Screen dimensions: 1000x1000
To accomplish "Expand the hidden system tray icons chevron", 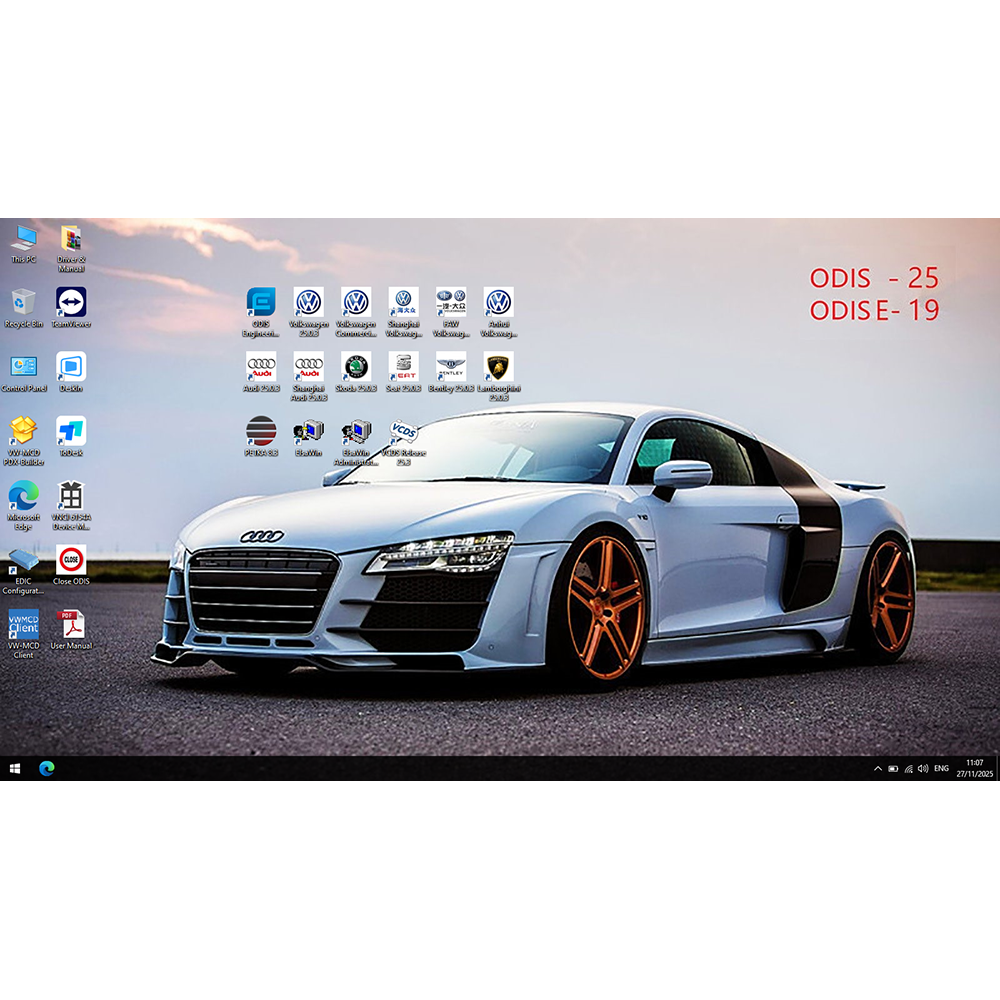I will [878, 769].
